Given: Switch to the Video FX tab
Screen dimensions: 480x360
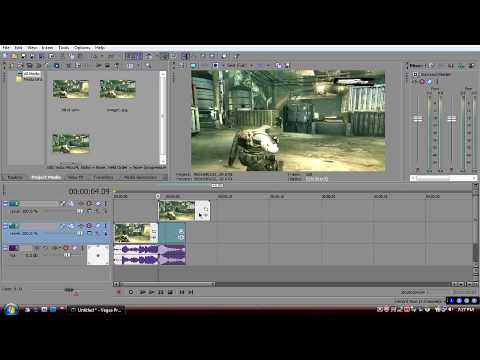Looking at the screenshot, I should (x=75, y=177).
